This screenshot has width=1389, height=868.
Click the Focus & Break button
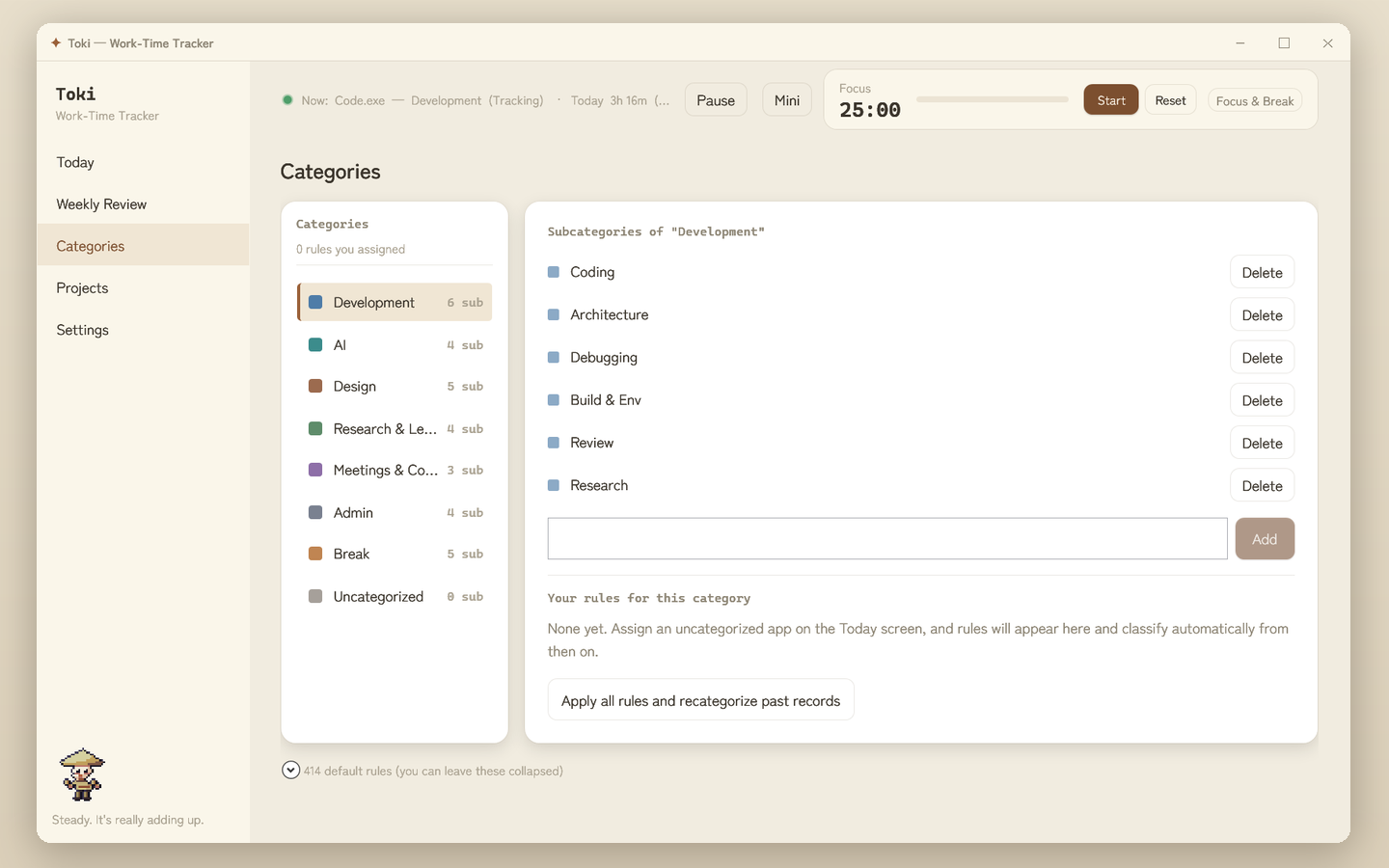click(1255, 100)
